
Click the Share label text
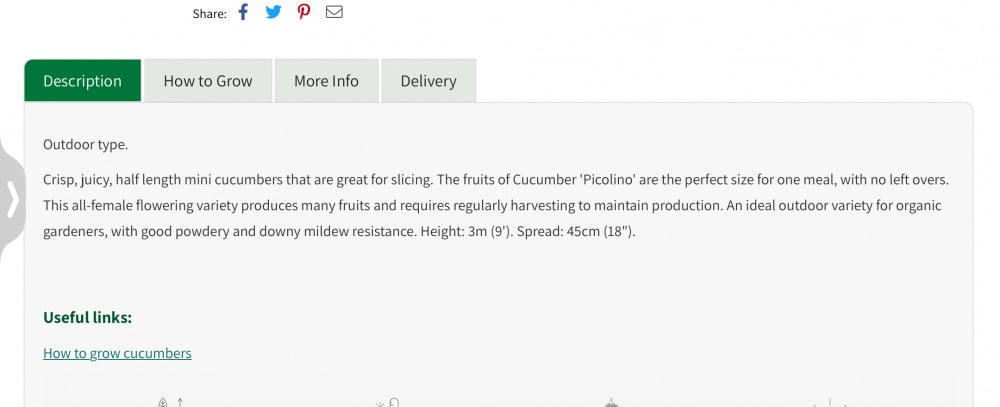210,13
